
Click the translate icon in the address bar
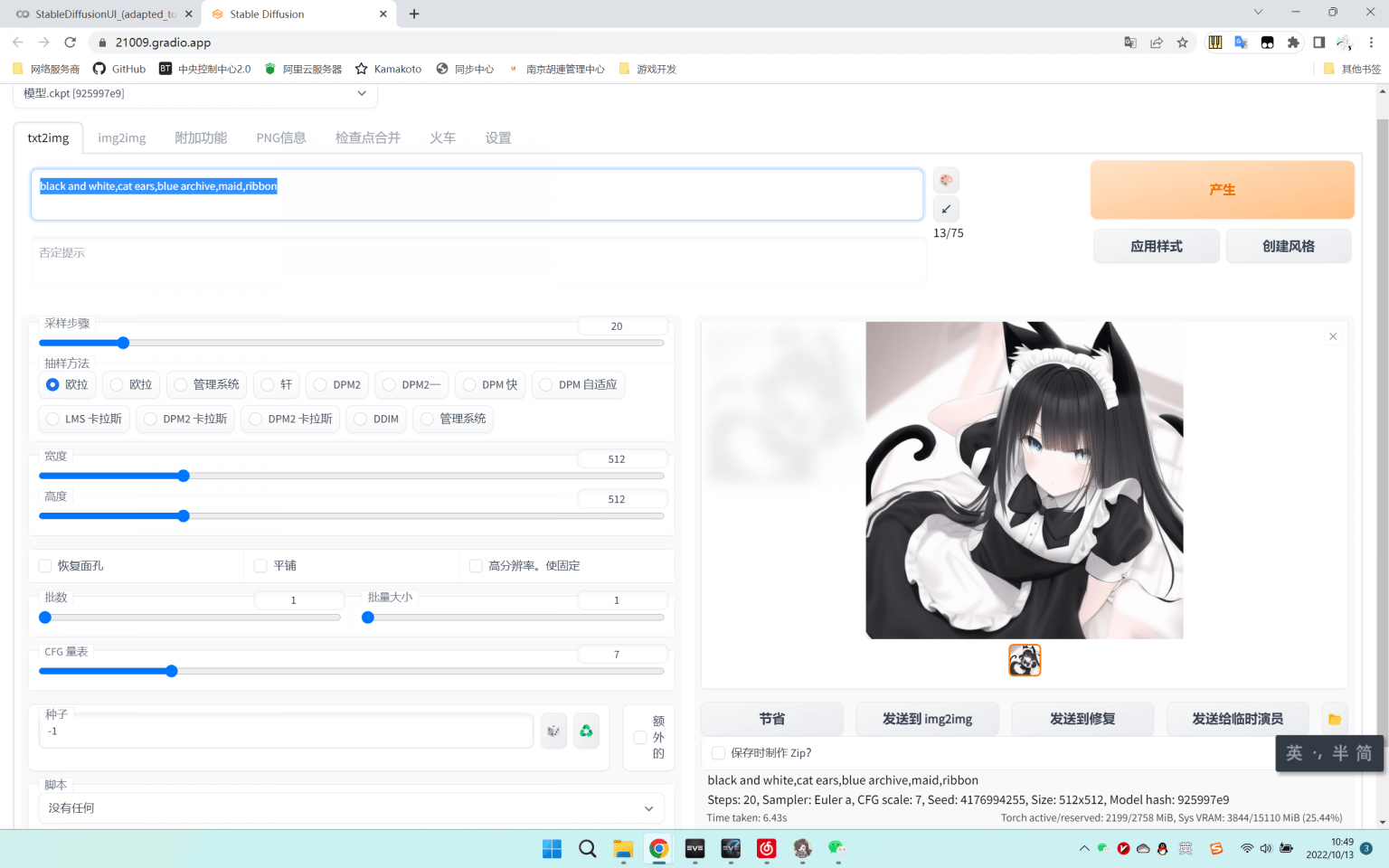click(x=1129, y=42)
